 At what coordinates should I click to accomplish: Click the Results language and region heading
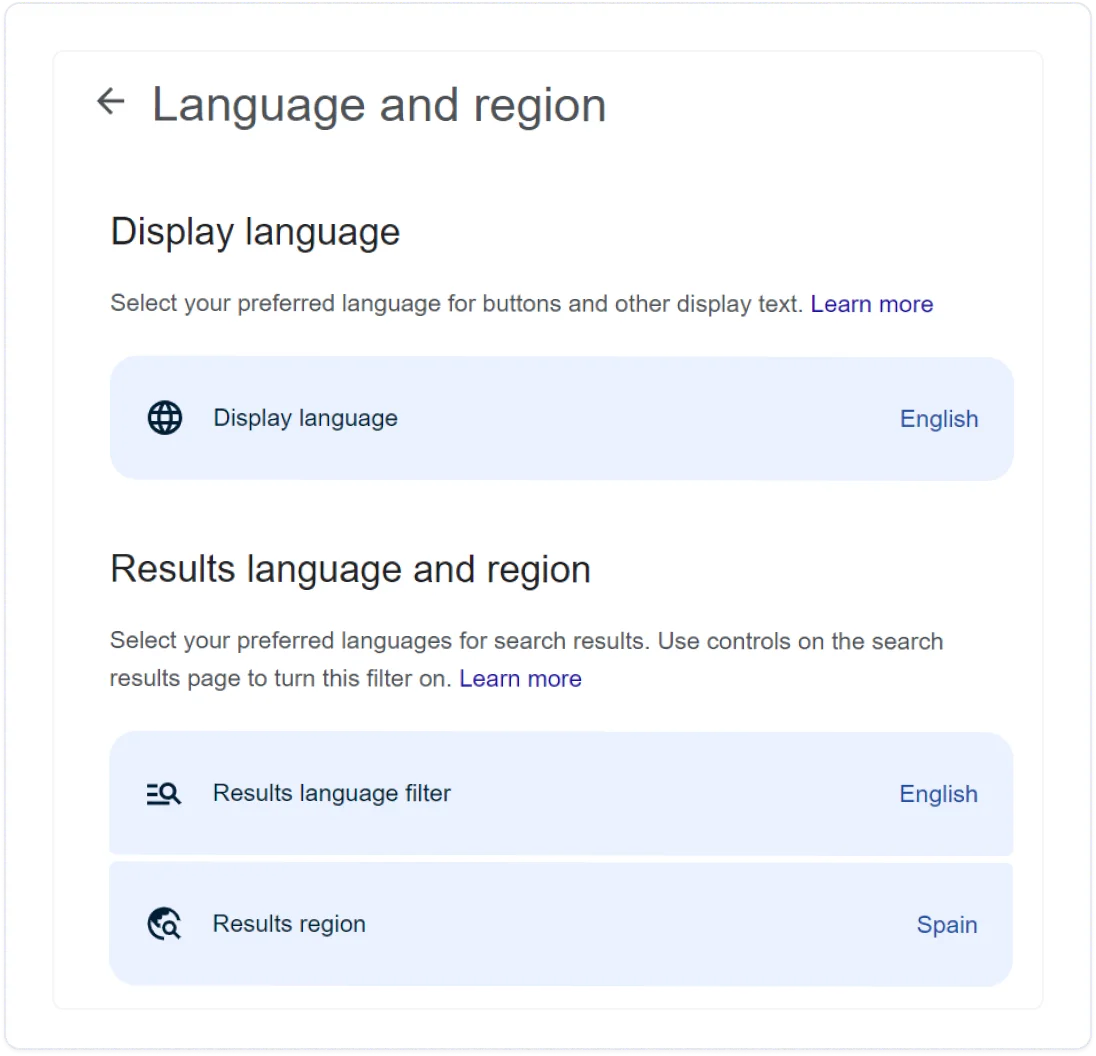(x=350, y=568)
